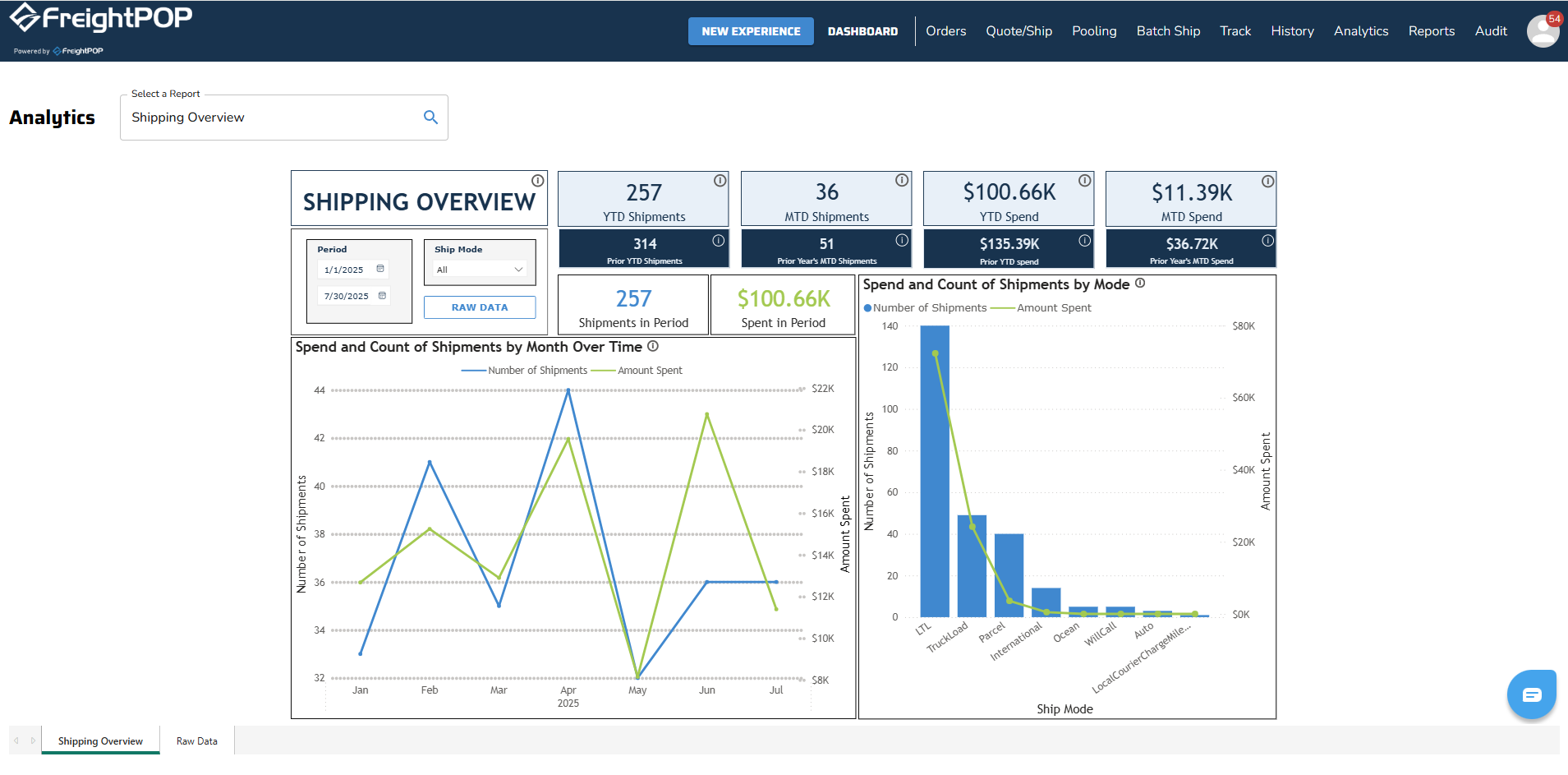Click the NEW EXPERIENCE button
The image size is (1568, 775).
tap(751, 31)
